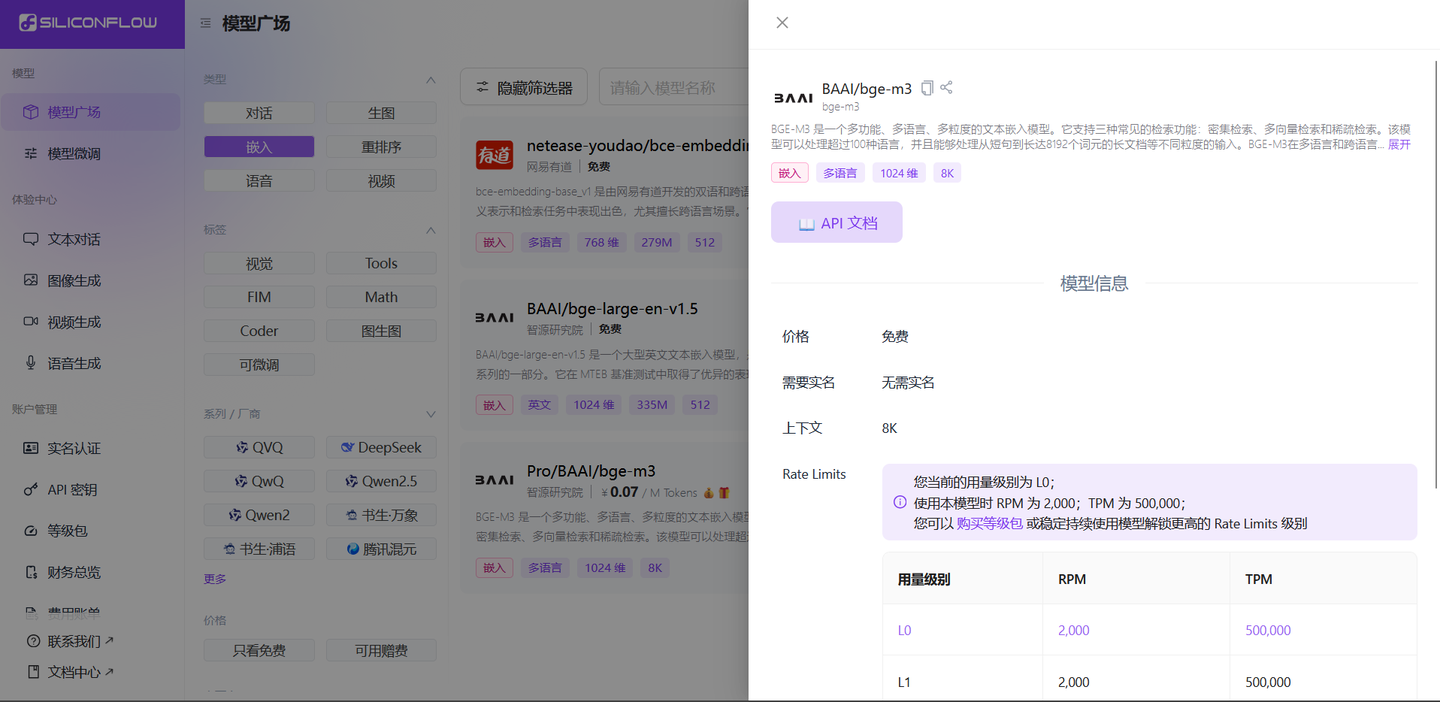
Task: Open the API 文档 button
Action: pyautogui.click(x=837, y=222)
